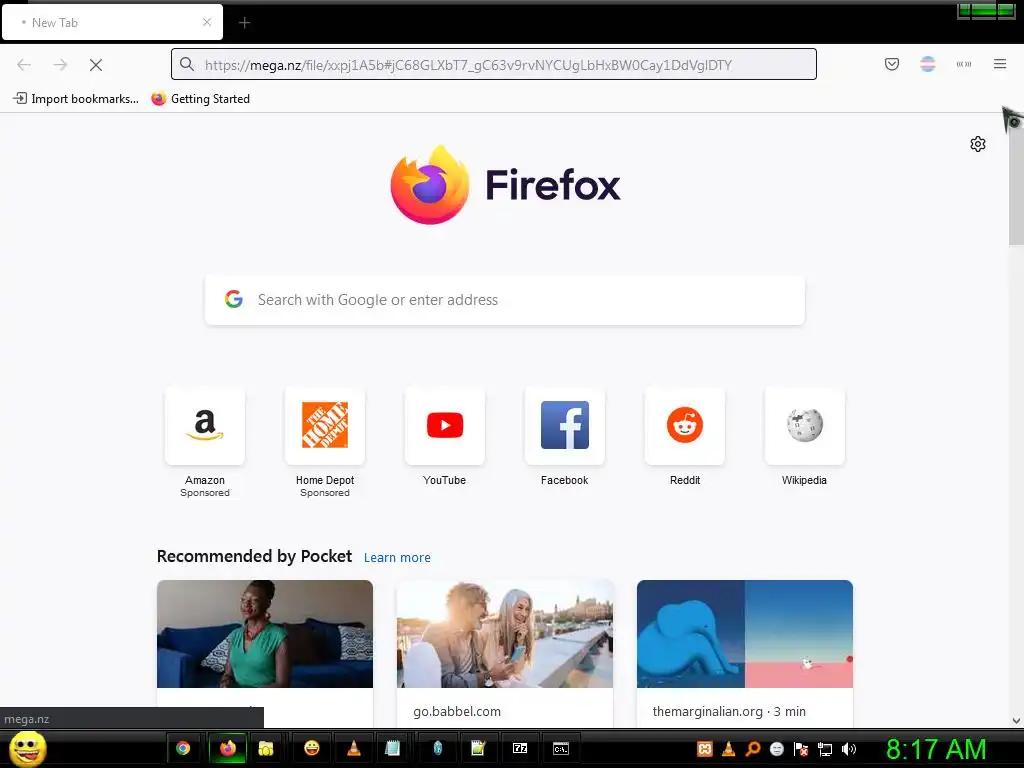This screenshot has height=768, width=1024.
Task: Click the VLC cone in the system tray
Action: pos(729,749)
